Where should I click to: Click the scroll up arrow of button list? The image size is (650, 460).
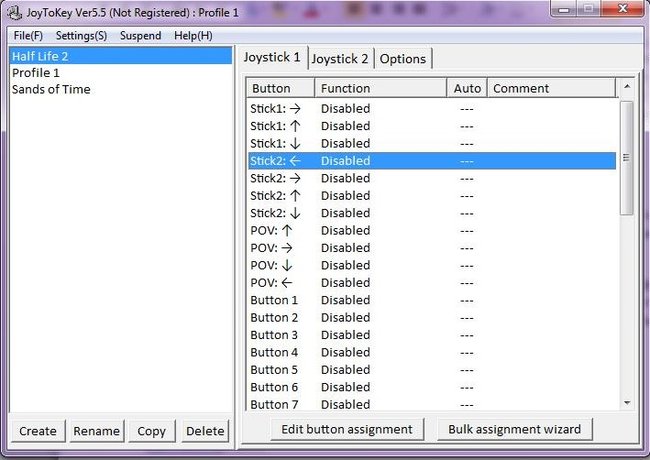(627, 87)
